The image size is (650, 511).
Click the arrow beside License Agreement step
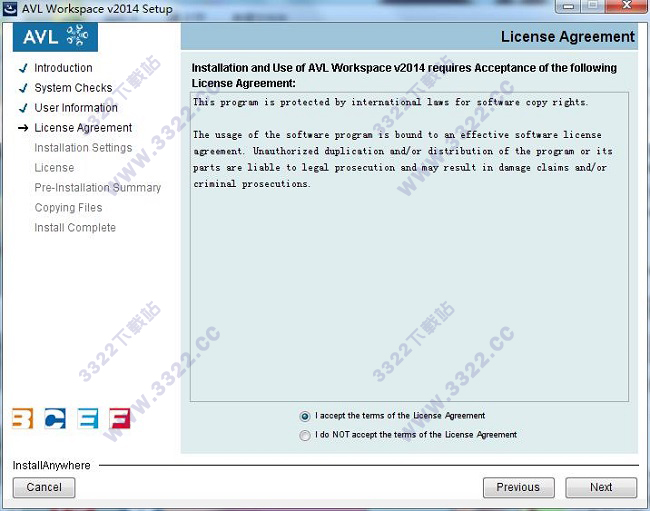[x=23, y=128]
